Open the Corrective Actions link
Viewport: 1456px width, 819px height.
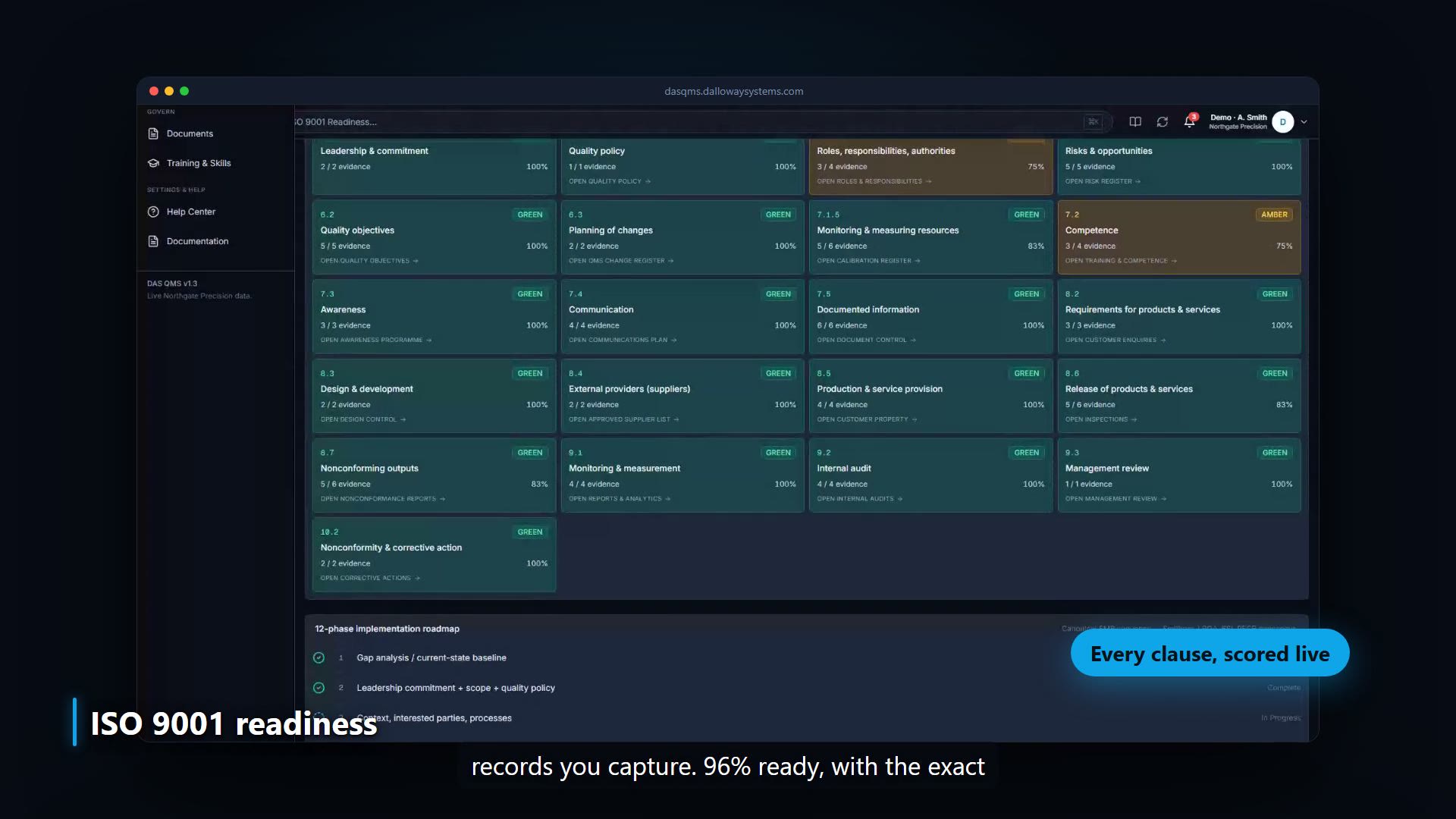point(370,578)
